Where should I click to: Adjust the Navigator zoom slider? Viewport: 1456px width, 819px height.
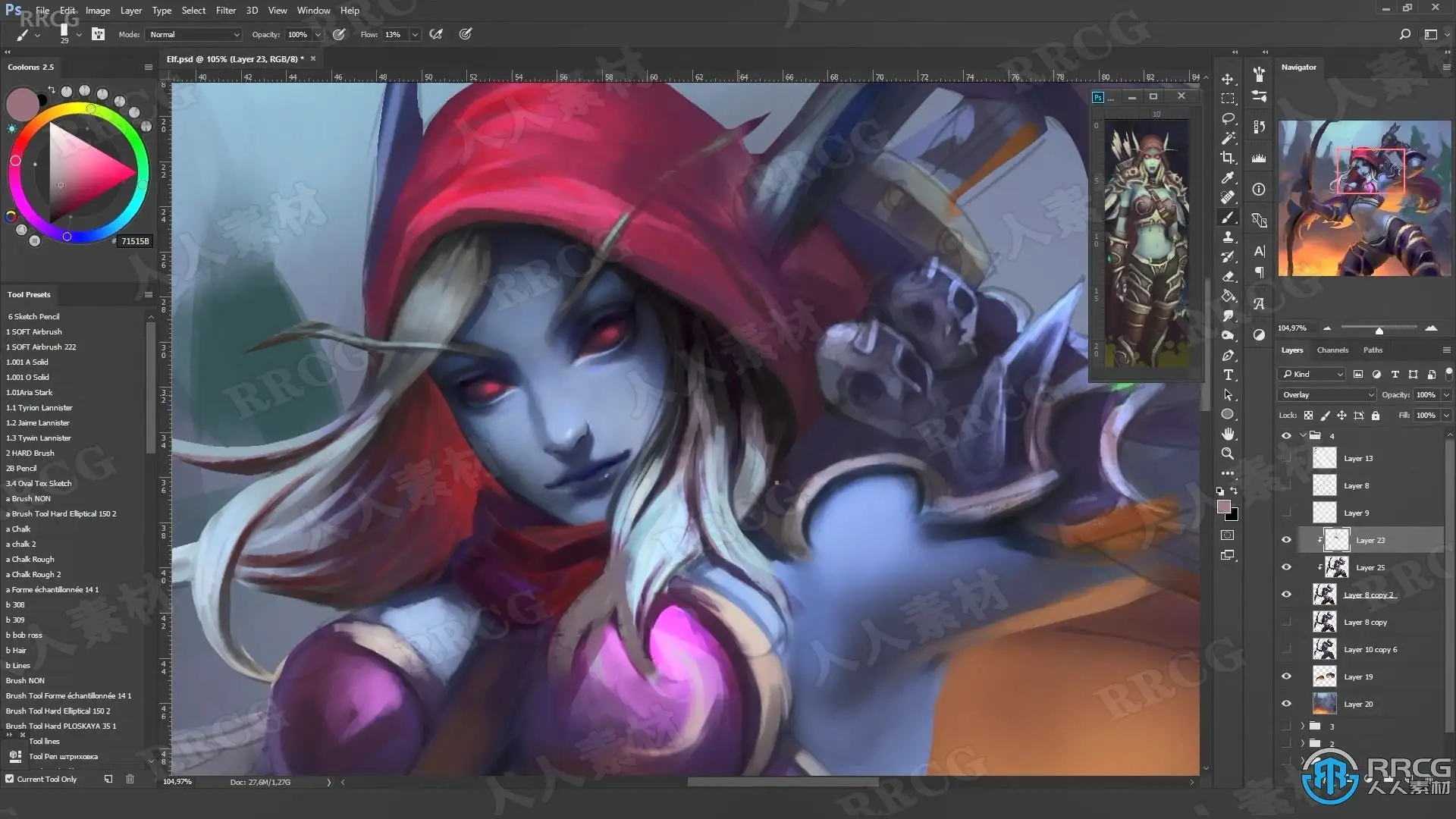(1379, 329)
